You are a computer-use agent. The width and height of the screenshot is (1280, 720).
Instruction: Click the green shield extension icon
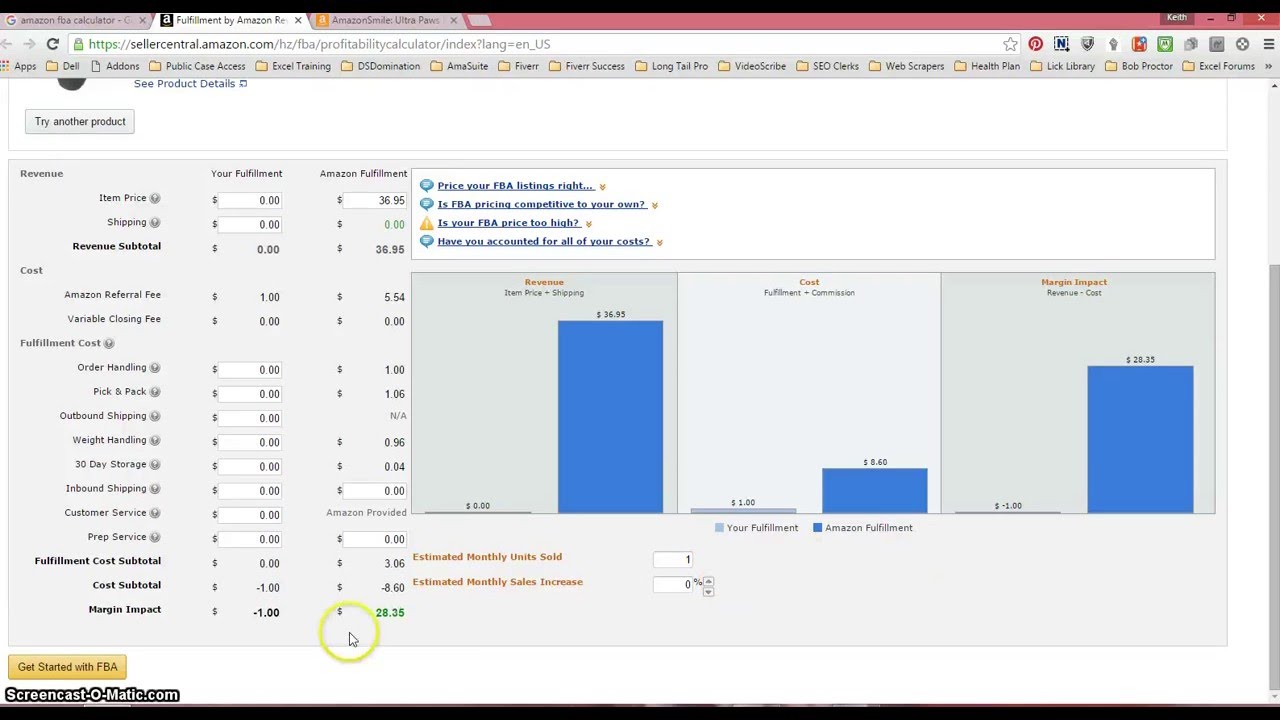coord(1165,44)
